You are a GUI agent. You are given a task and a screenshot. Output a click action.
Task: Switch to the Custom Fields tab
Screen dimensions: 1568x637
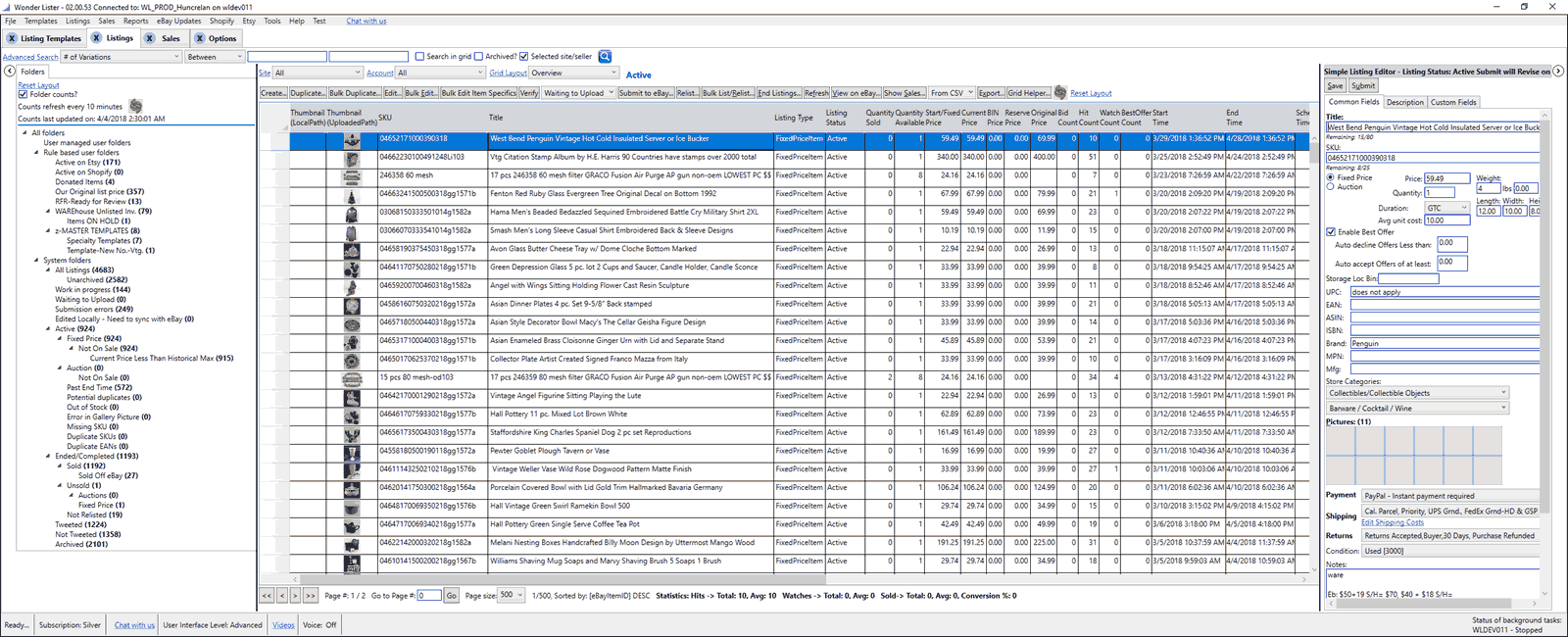pyautogui.click(x=1453, y=102)
